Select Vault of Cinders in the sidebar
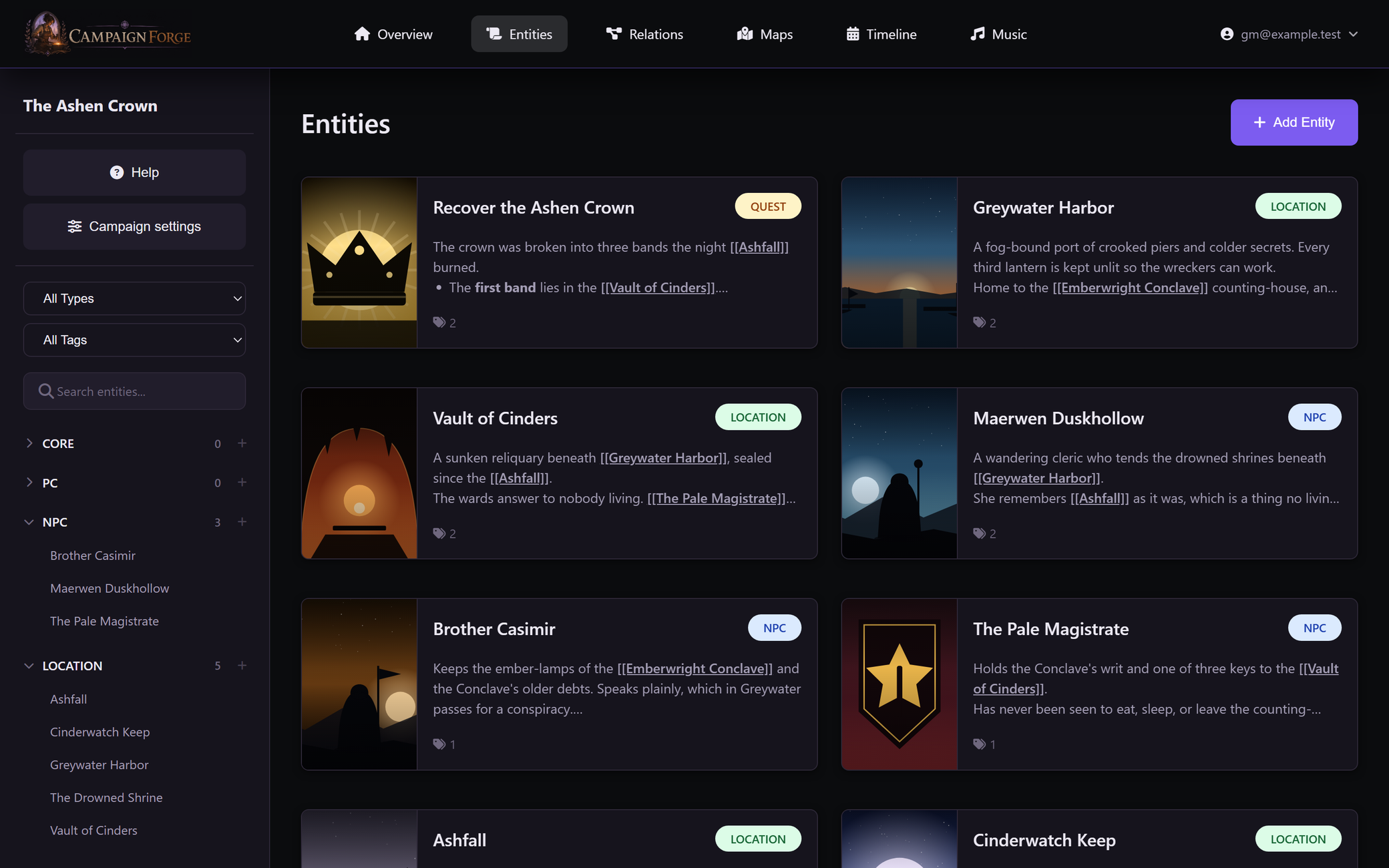Image resolution: width=1389 pixels, height=868 pixels. click(93, 830)
